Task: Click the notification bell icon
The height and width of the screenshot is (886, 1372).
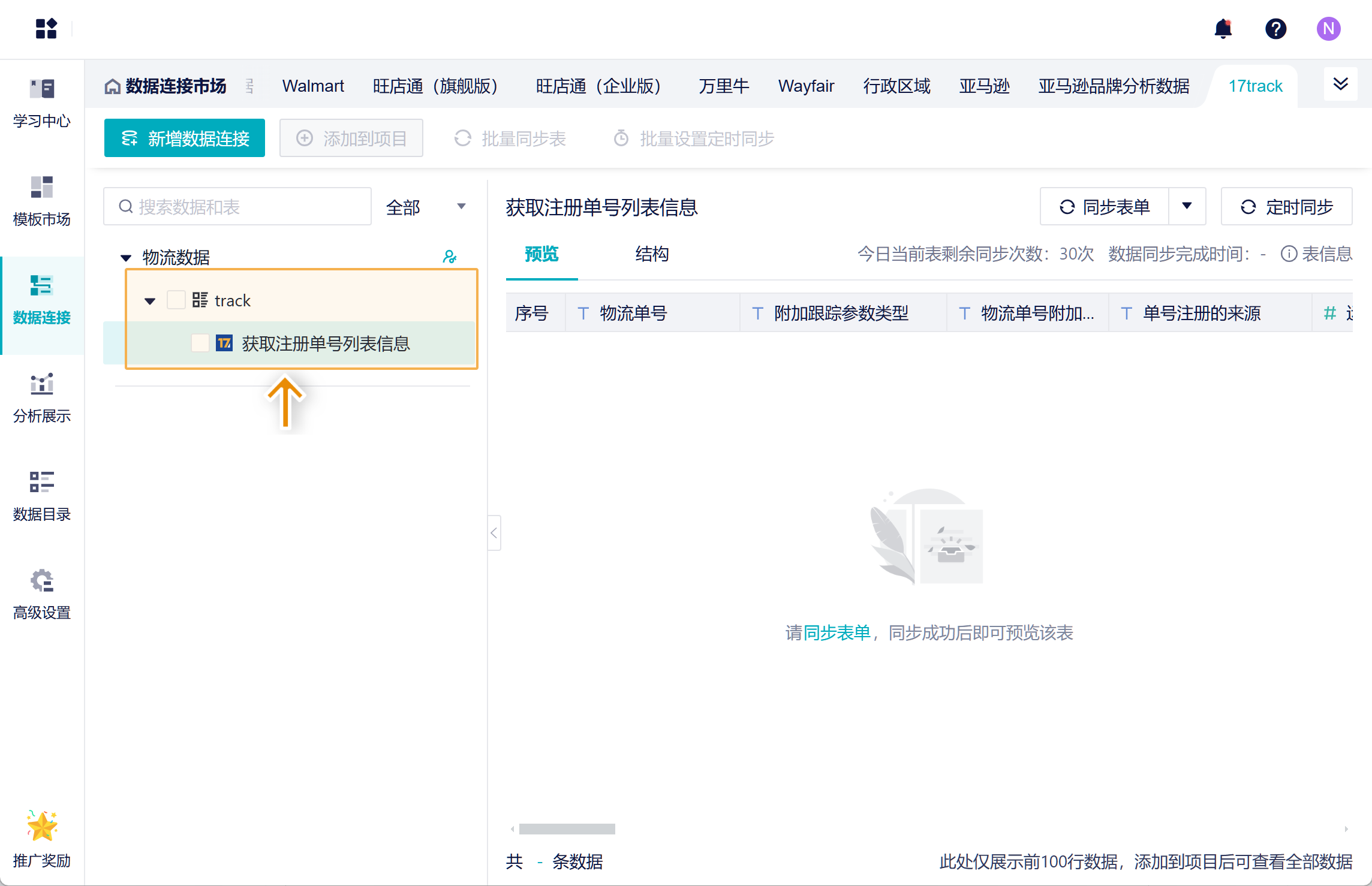Action: (1223, 29)
